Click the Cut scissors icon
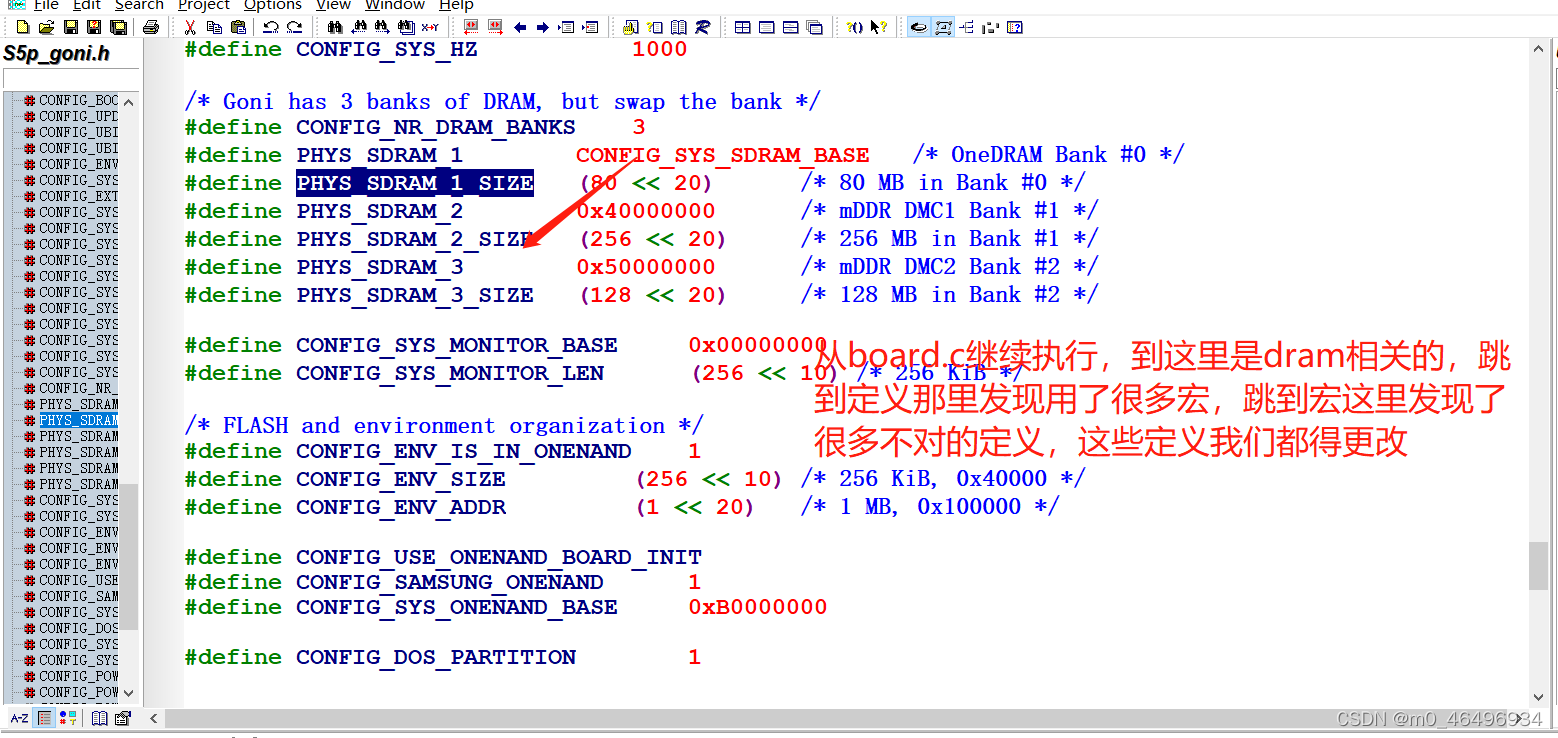1558x738 pixels. pos(189,27)
